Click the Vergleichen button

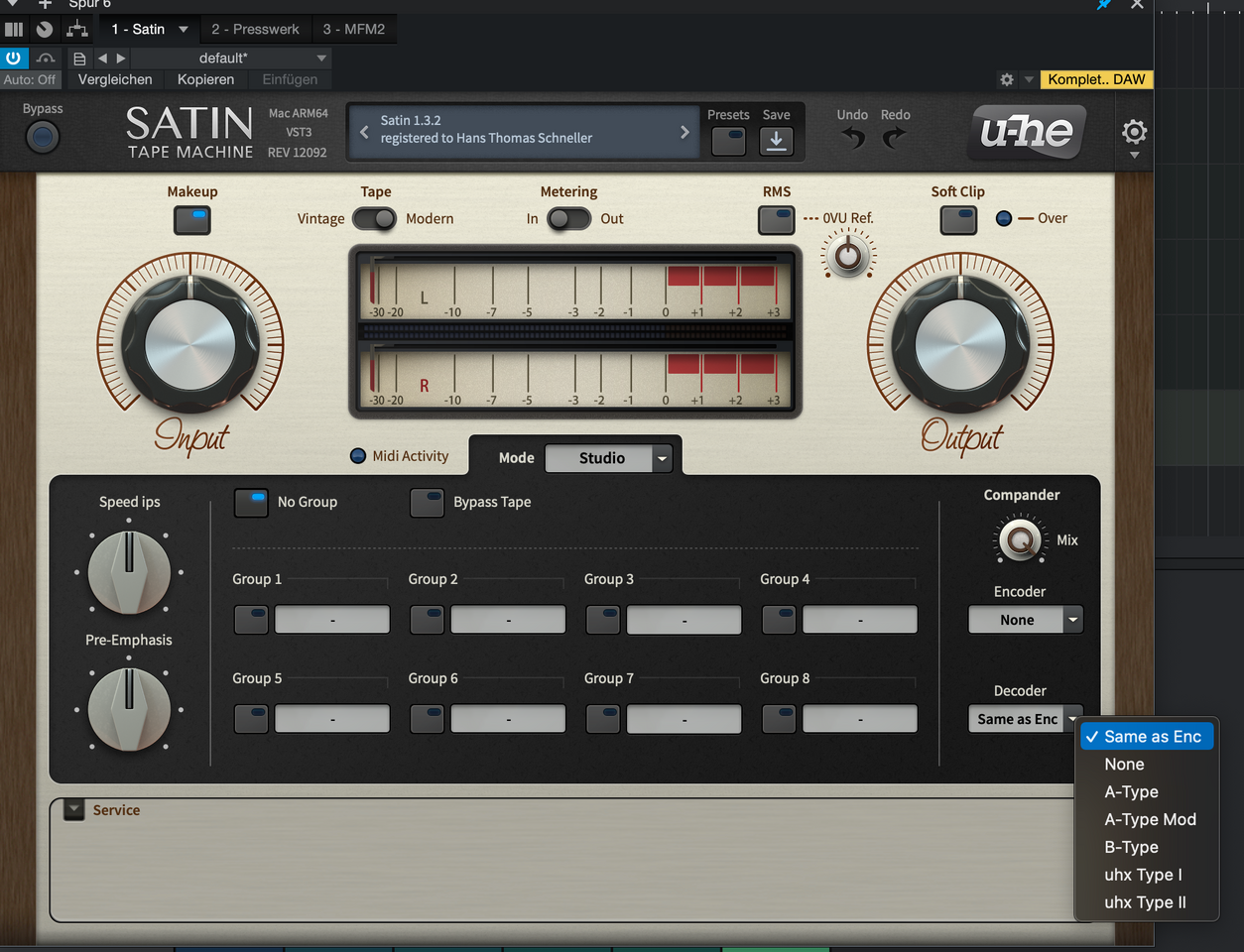point(115,79)
